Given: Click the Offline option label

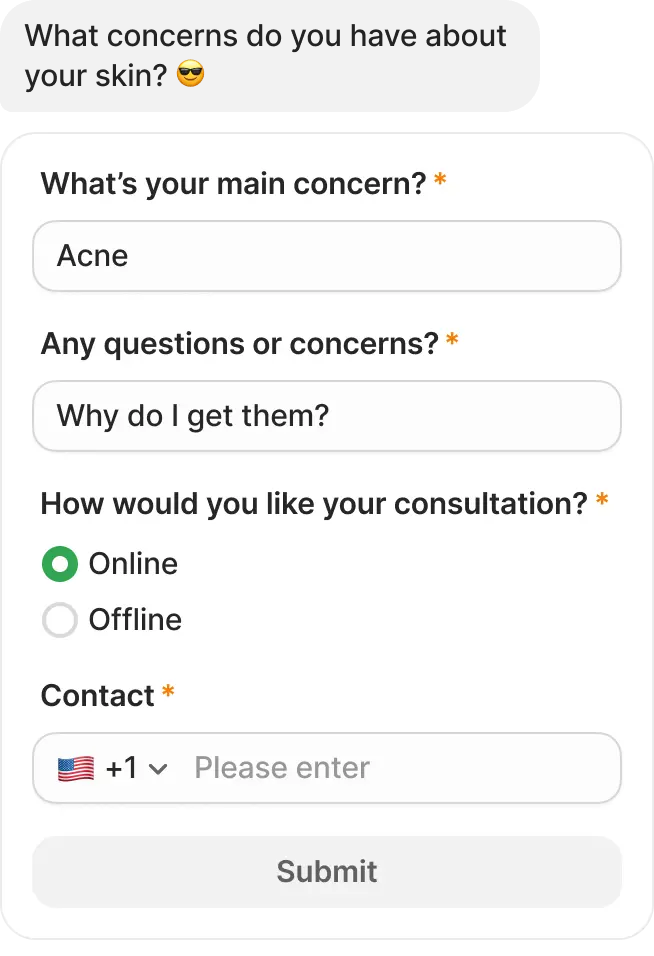Looking at the screenshot, I should [x=135, y=620].
